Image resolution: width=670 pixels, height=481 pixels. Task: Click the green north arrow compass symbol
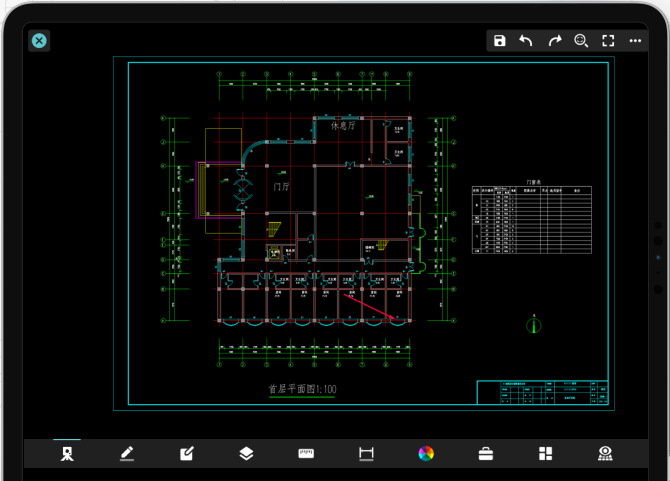(534, 325)
